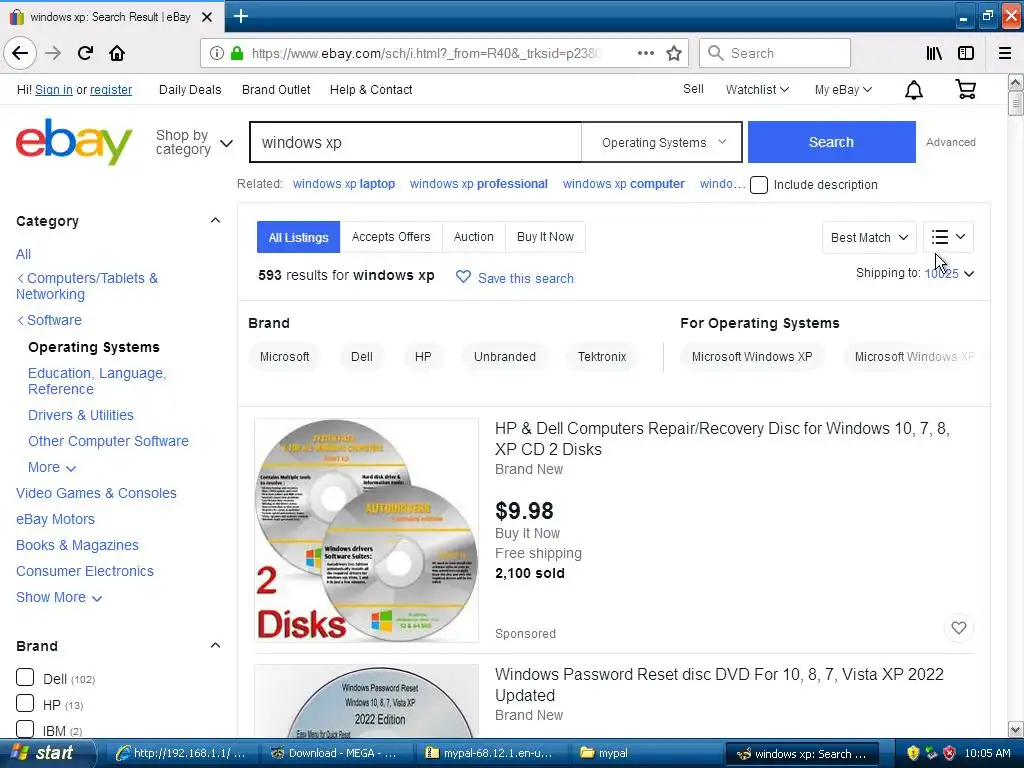1024x768 pixels.
Task: Reload the page with the refresh icon
Action: click(85, 53)
